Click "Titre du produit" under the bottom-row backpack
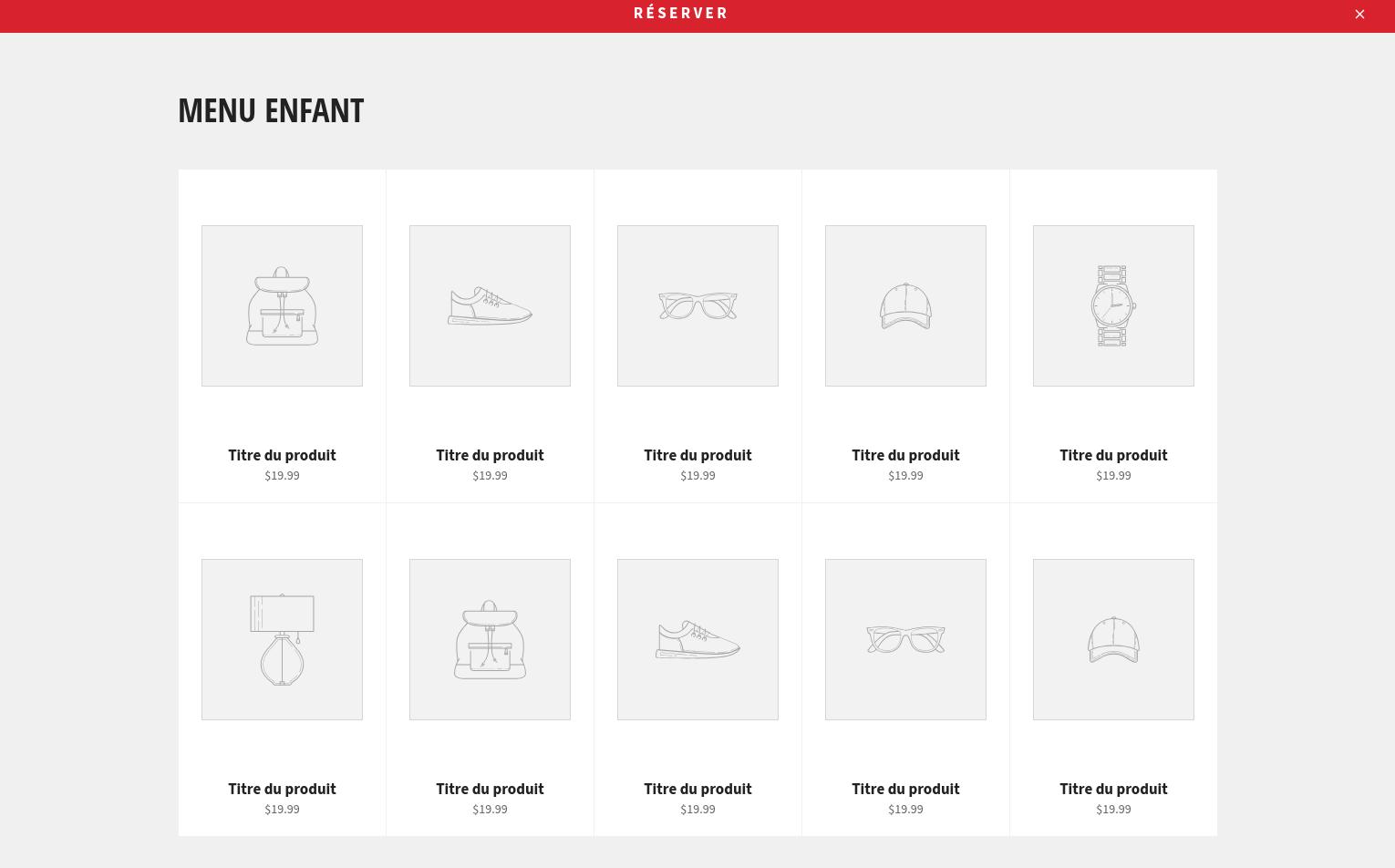Viewport: 1395px width, 868px height. point(490,789)
